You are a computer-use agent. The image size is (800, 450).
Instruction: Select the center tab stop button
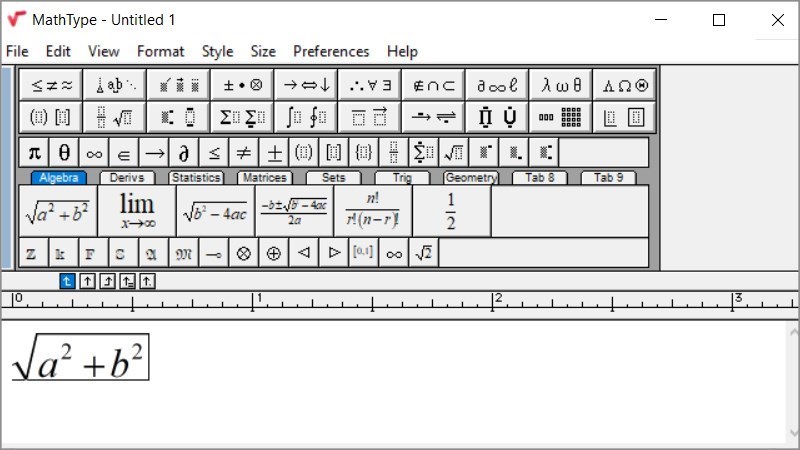87,281
